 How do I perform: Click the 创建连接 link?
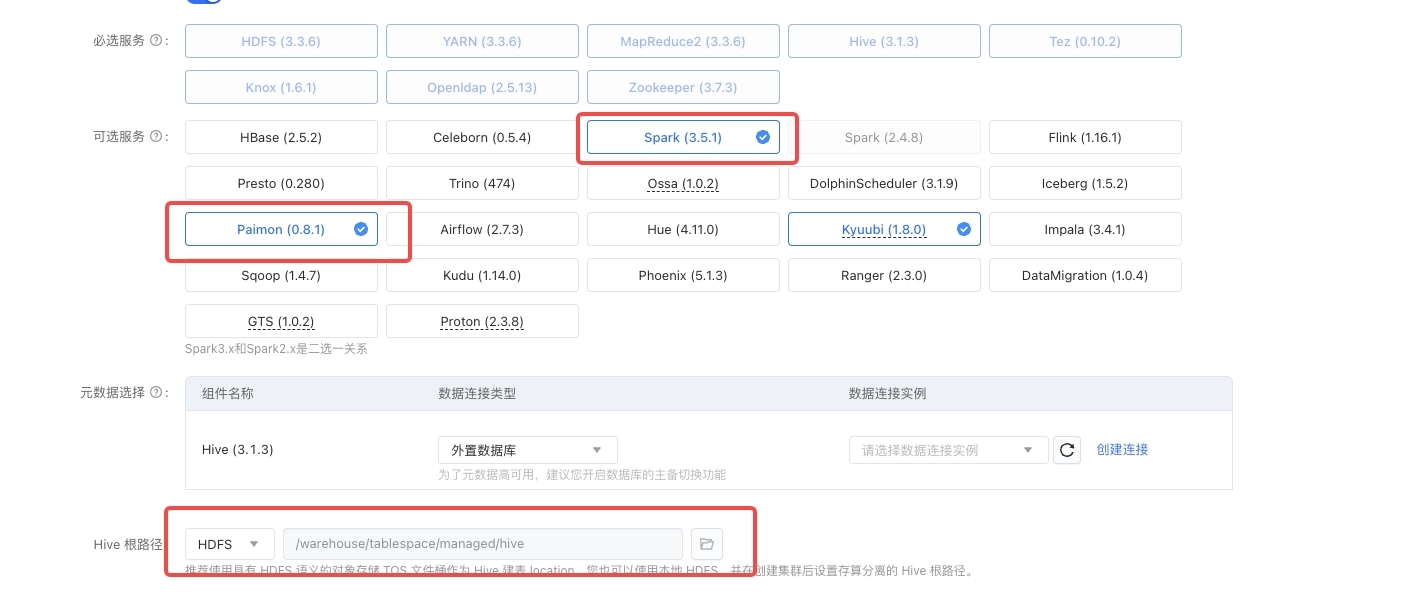[1122, 450]
